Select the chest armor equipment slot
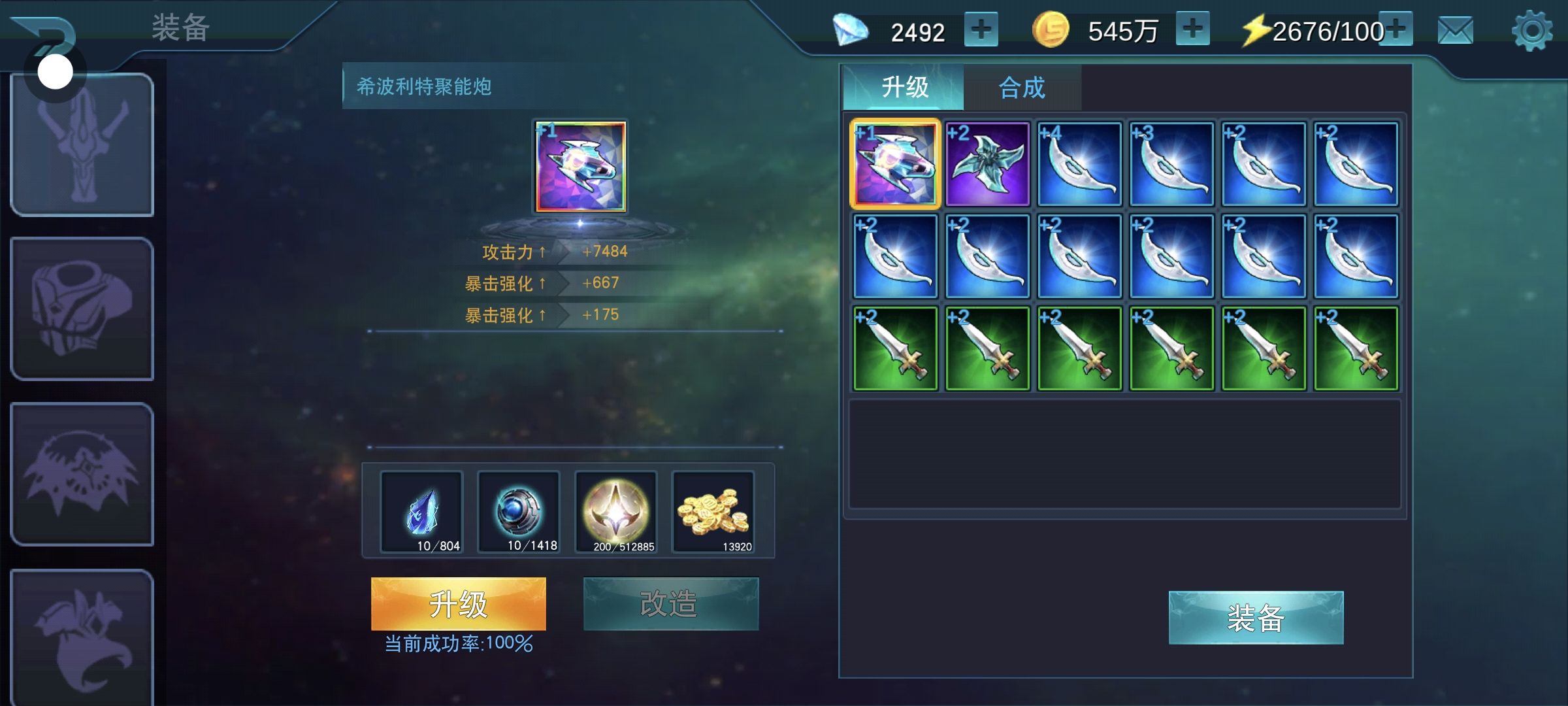1568x706 pixels. click(x=82, y=309)
